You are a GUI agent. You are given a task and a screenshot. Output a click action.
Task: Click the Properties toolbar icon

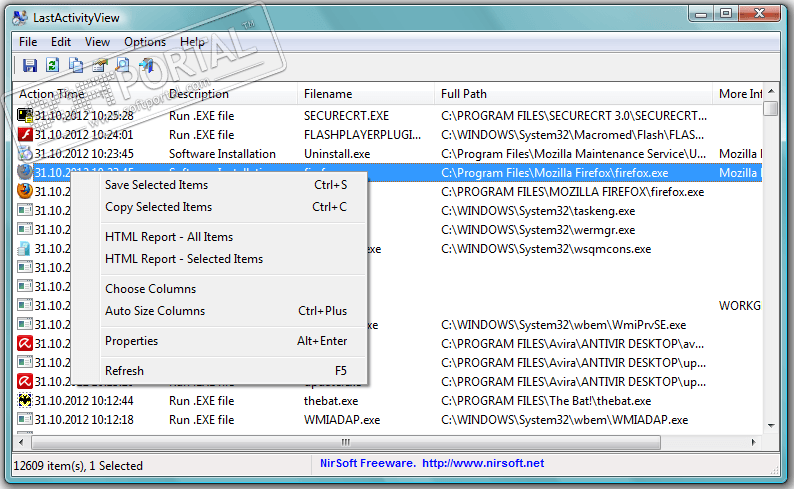(100, 65)
